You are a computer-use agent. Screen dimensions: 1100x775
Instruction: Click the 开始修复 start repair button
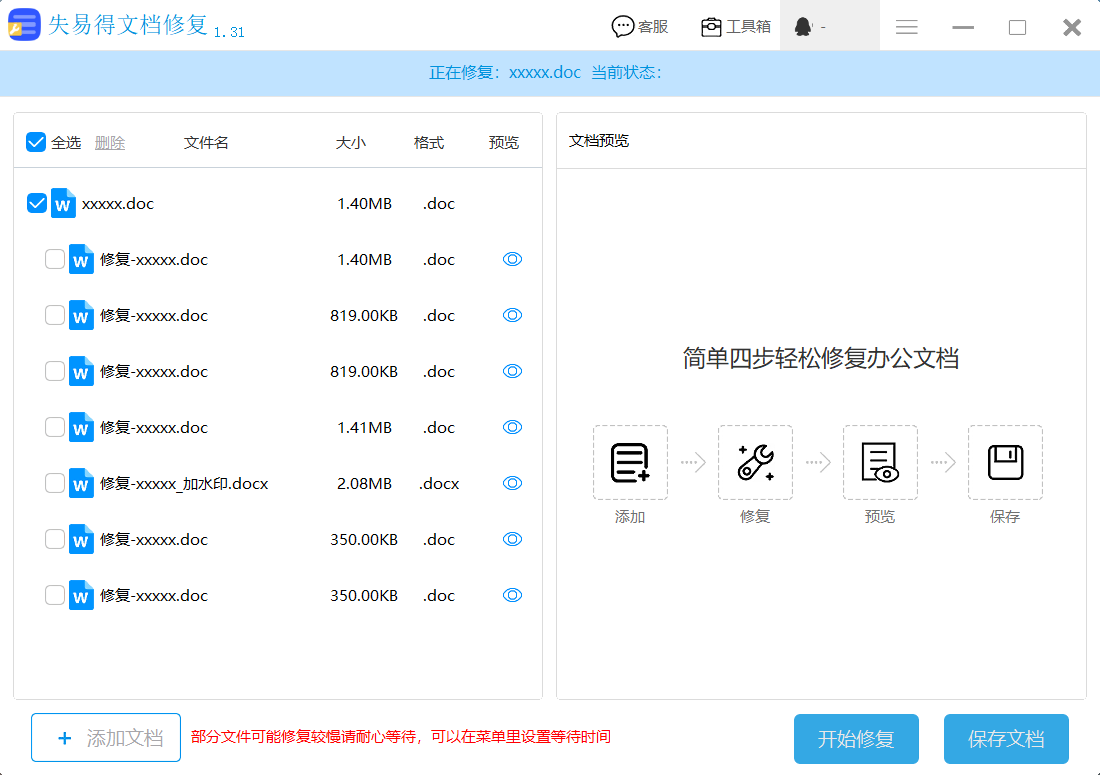(x=855, y=739)
